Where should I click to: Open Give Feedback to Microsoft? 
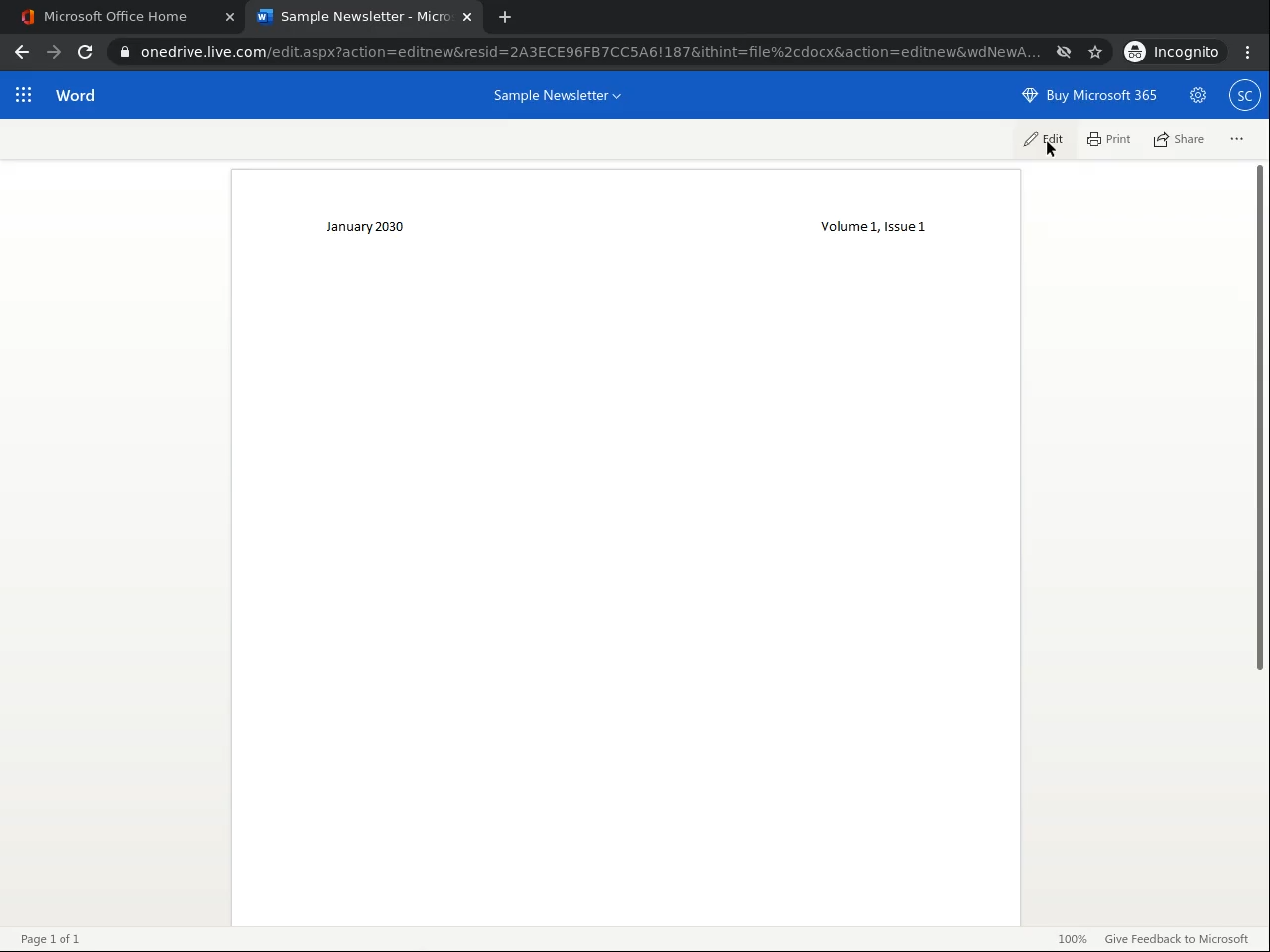(1176, 939)
